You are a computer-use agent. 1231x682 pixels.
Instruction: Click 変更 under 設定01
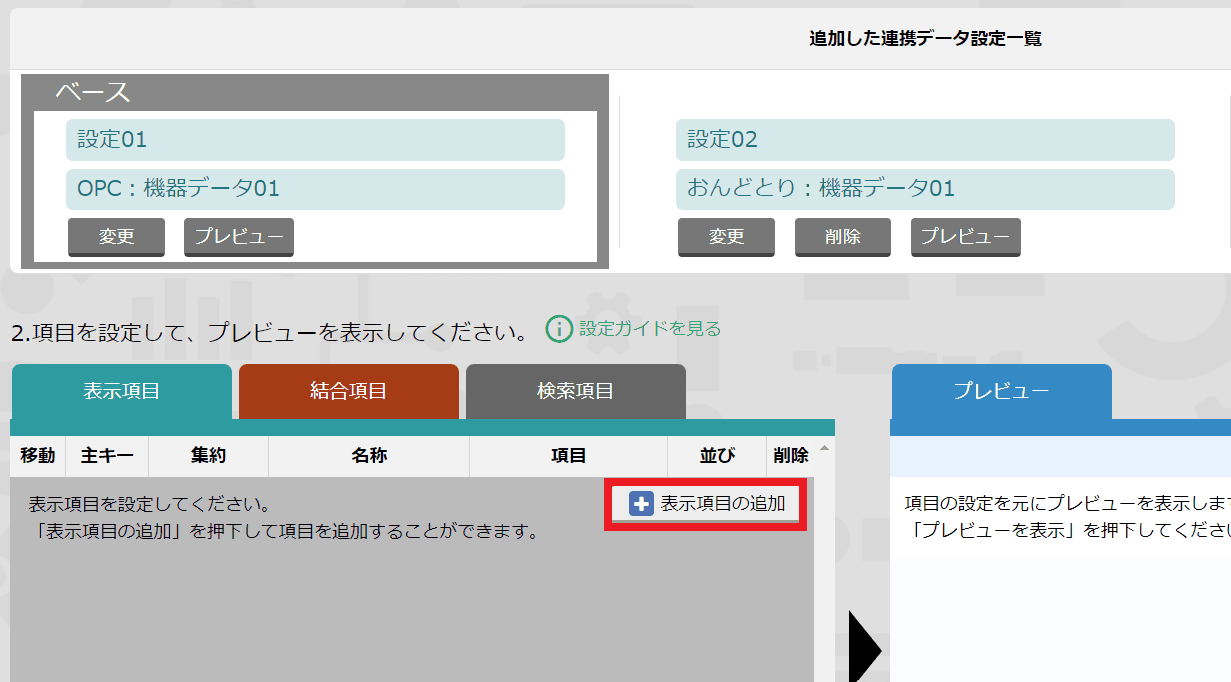click(116, 237)
